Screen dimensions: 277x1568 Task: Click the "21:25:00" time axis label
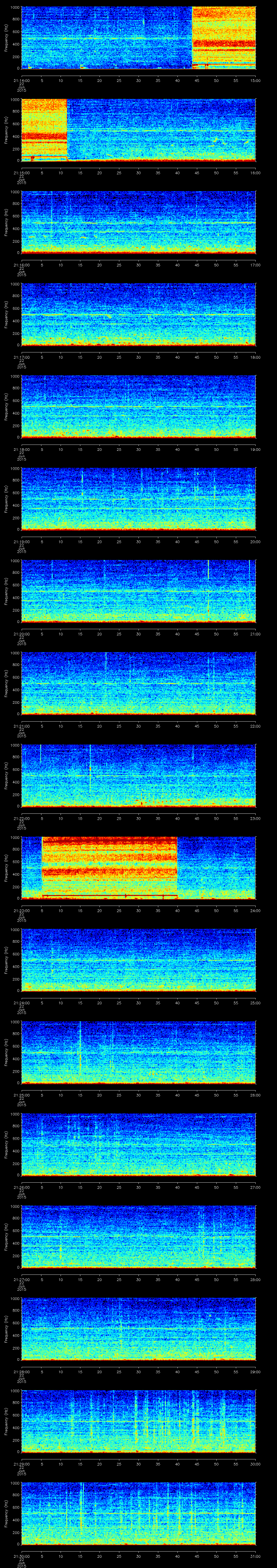(x=21, y=1095)
